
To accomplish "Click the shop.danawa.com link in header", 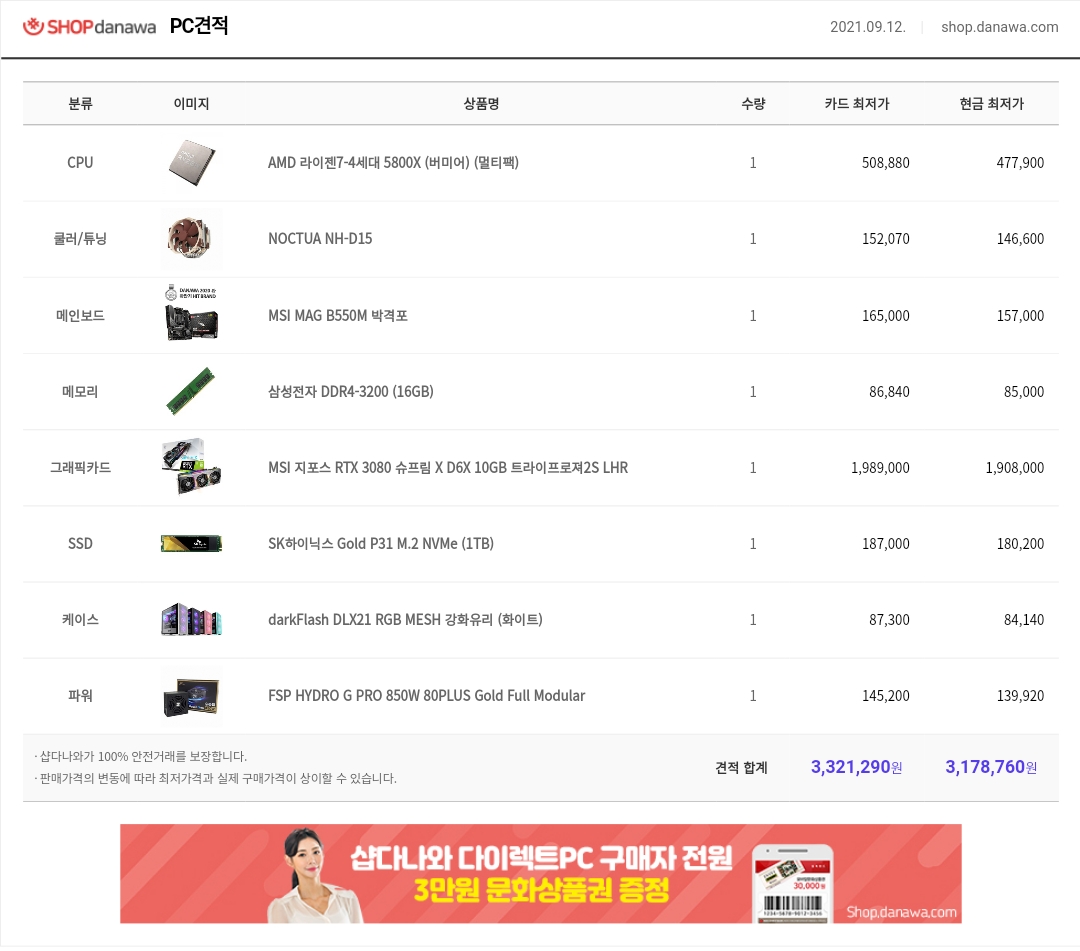I will coord(999,27).
